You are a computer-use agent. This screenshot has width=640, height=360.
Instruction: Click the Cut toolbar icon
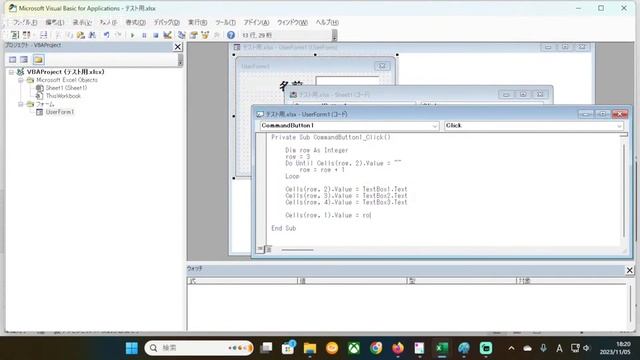[x=58, y=35]
